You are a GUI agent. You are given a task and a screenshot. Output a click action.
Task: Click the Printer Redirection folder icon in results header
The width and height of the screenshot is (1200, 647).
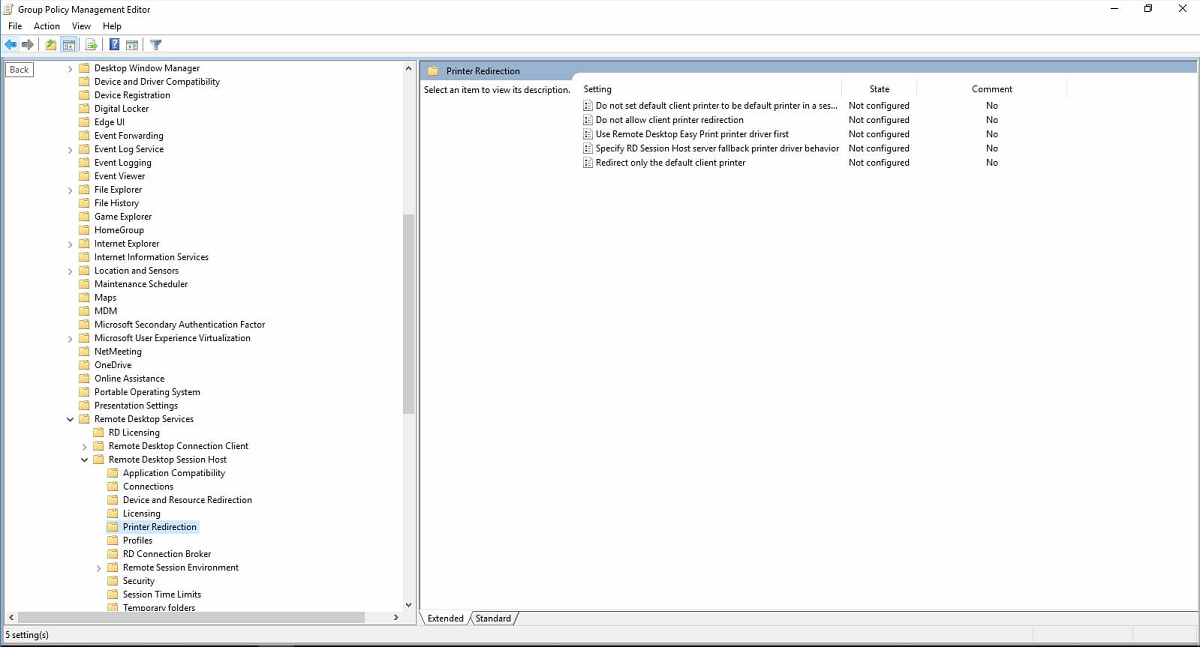[432, 71]
